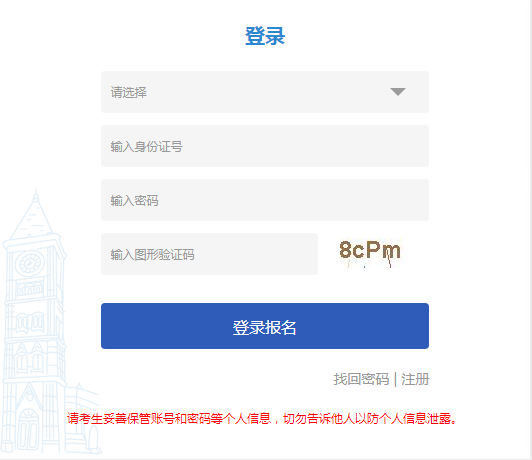Click the arched doorway at tower base
The width and height of the screenshot is (532, 460).
(x=28, y=430)
